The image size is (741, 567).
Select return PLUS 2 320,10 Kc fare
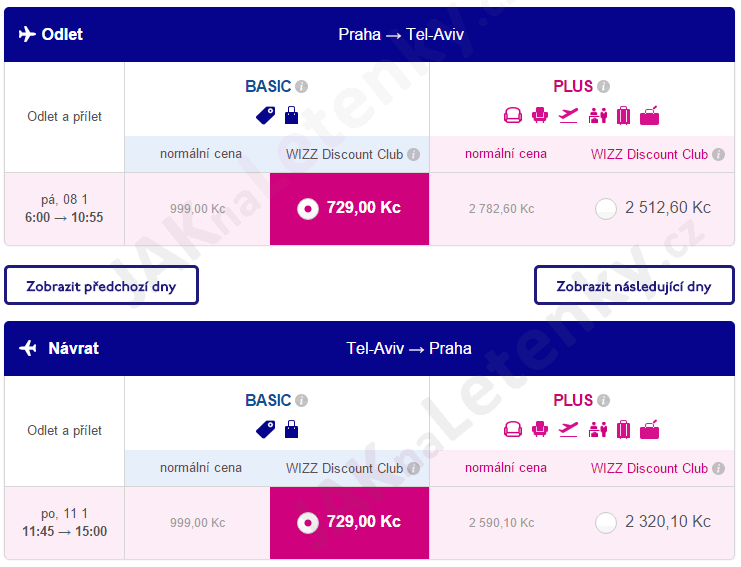coord(605,523)
